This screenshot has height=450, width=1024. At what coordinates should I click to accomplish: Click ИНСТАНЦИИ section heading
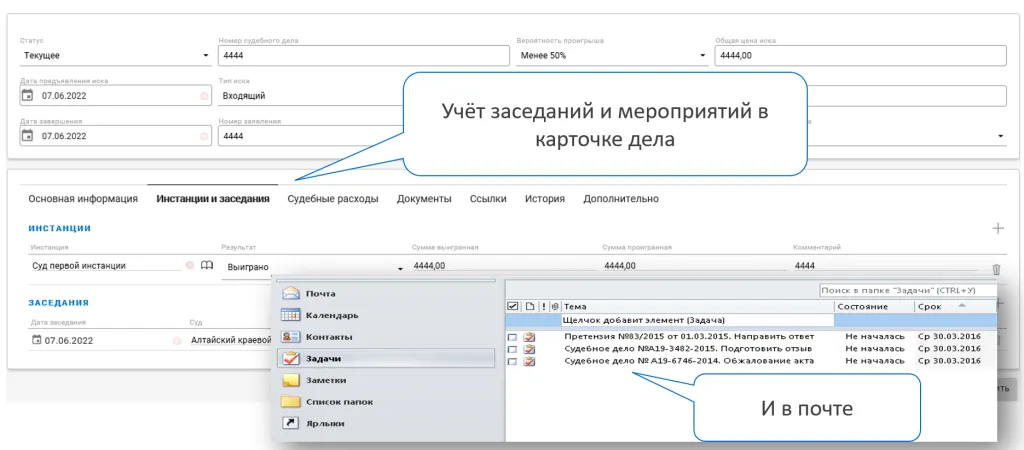(59, 228)
